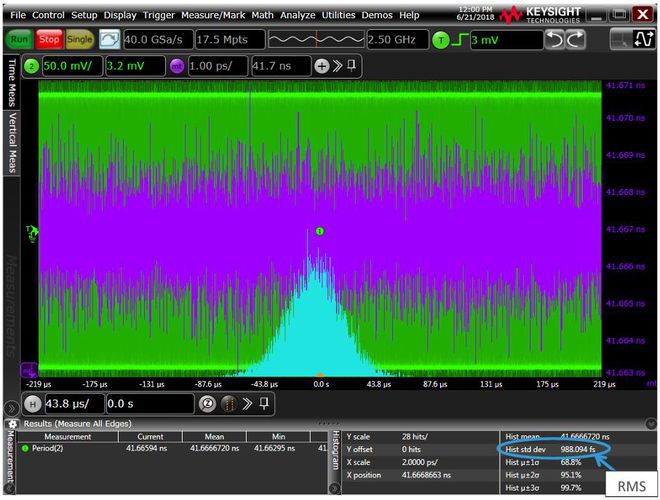The image size is (660, 500).
Task: Select the 50.0 mV/ vertical scale field
Action: [x=72, y=66]
